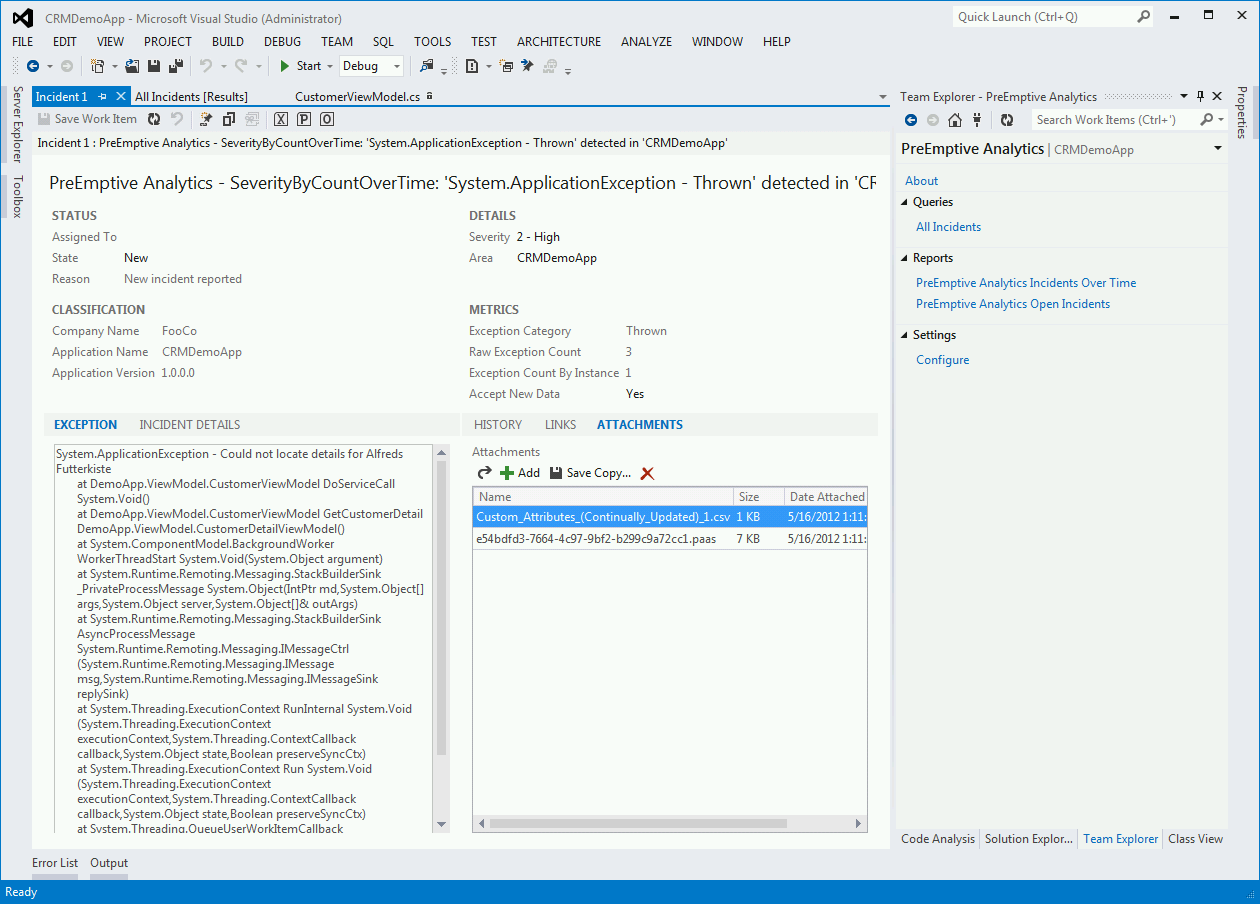Click the Open attachment arrow icon

(485, 473)
